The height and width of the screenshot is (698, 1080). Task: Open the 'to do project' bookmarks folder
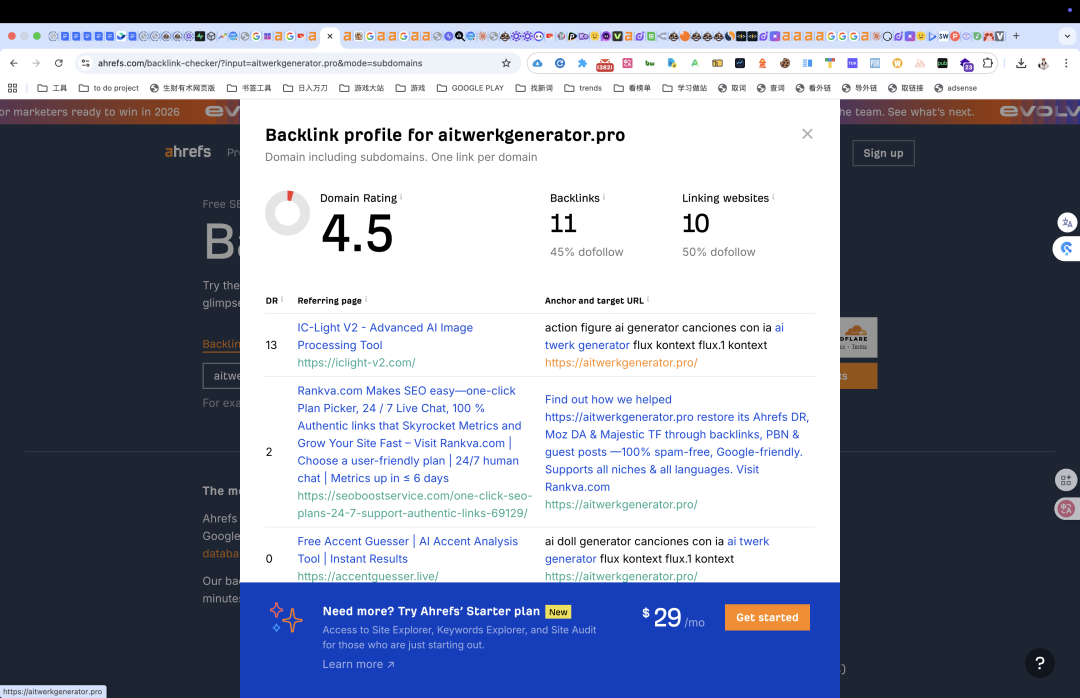tap(109, 88)
